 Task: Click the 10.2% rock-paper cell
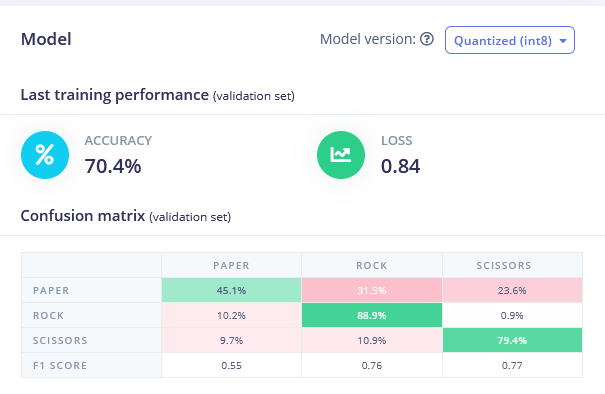231,315
